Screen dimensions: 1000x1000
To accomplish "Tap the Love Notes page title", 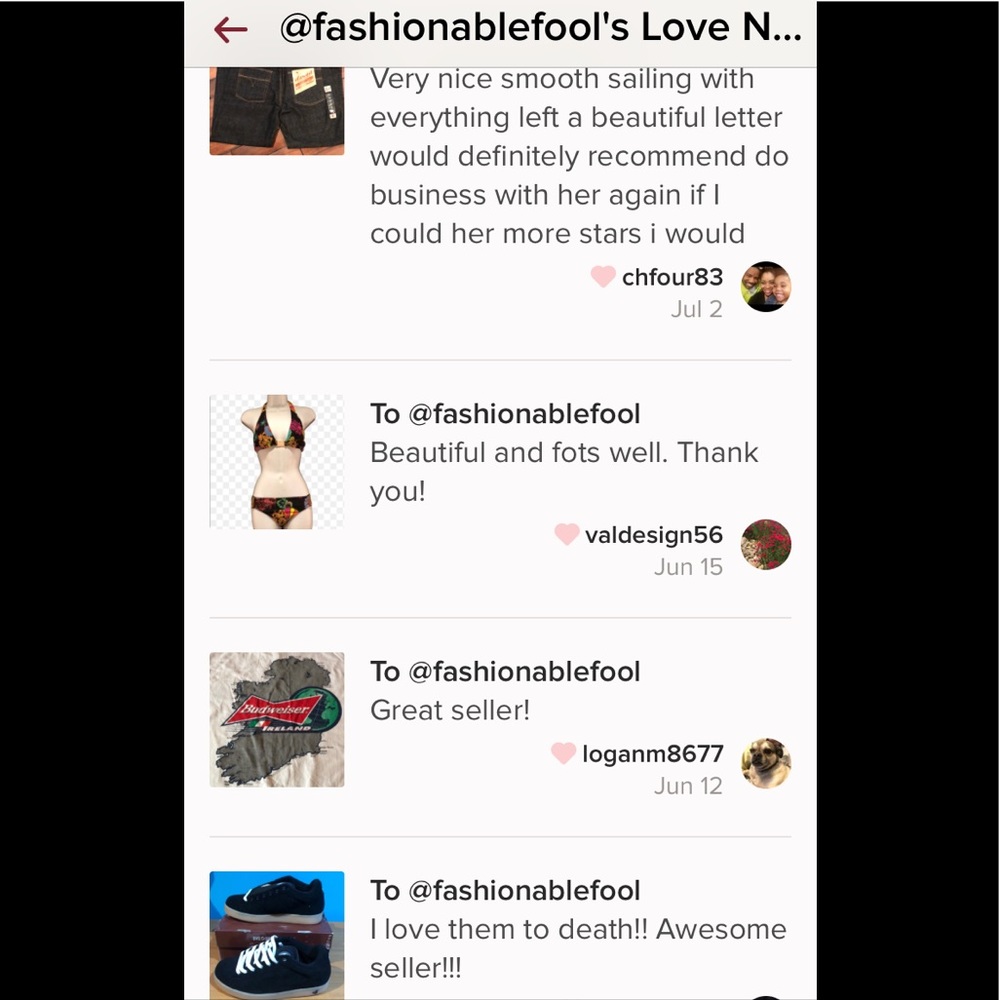I will point(540,27).
